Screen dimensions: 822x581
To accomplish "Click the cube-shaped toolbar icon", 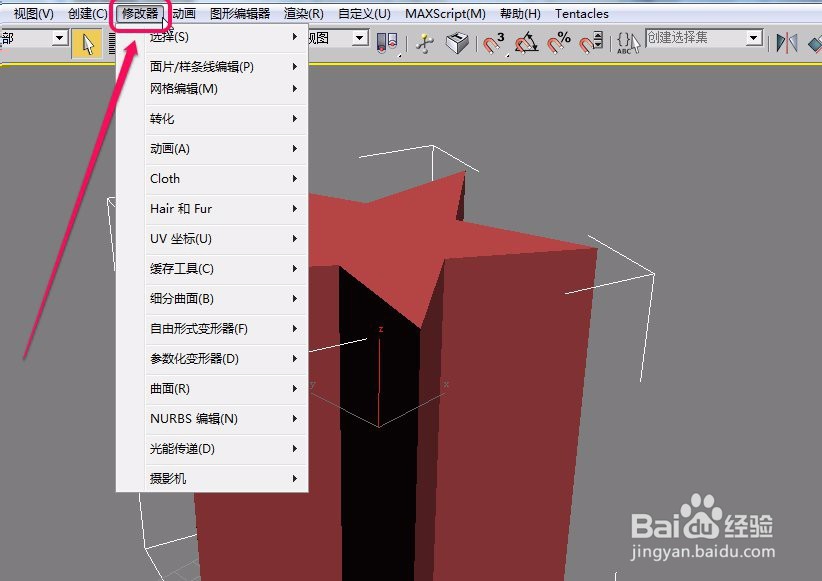I will pyautogui.click(x=456, y=40).
